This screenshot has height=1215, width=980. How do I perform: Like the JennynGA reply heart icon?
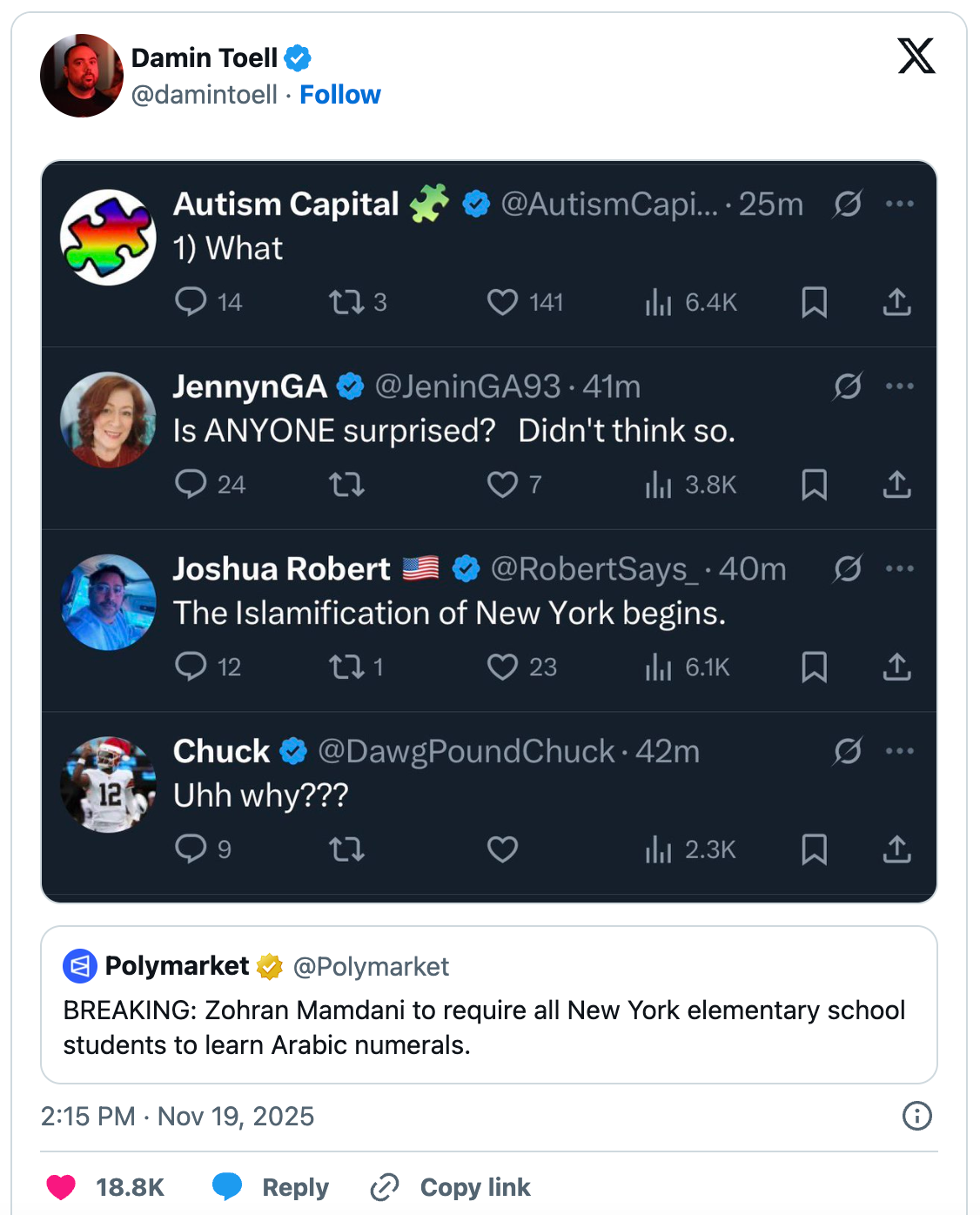coord(502,484)
